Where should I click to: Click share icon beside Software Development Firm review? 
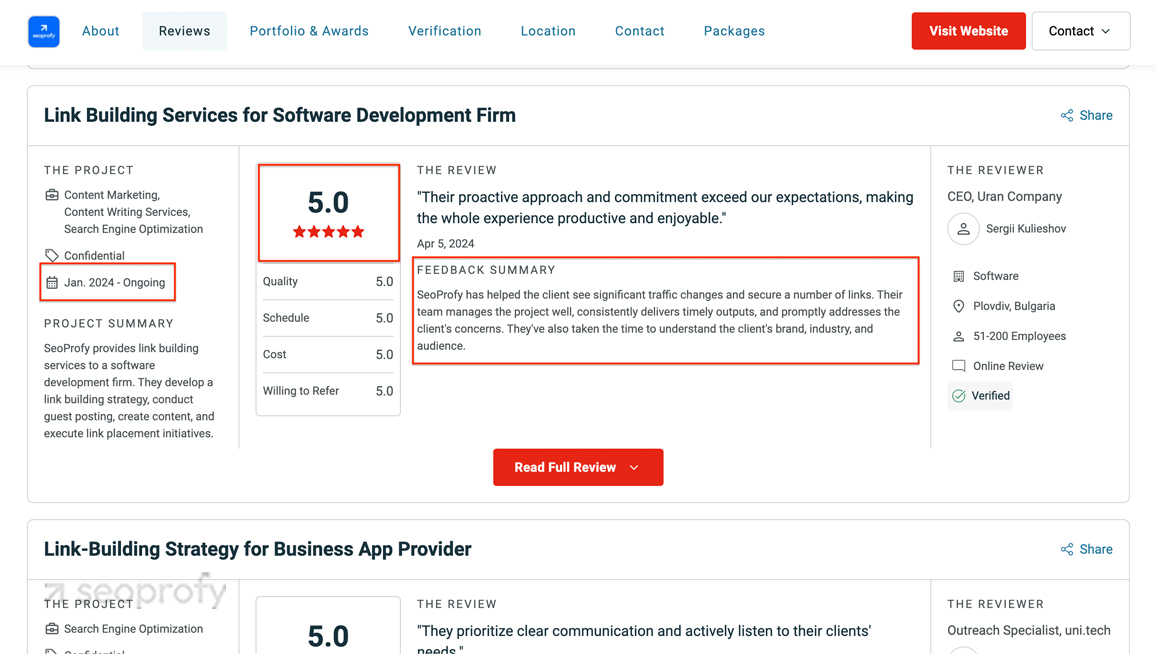click(1067, 115)
